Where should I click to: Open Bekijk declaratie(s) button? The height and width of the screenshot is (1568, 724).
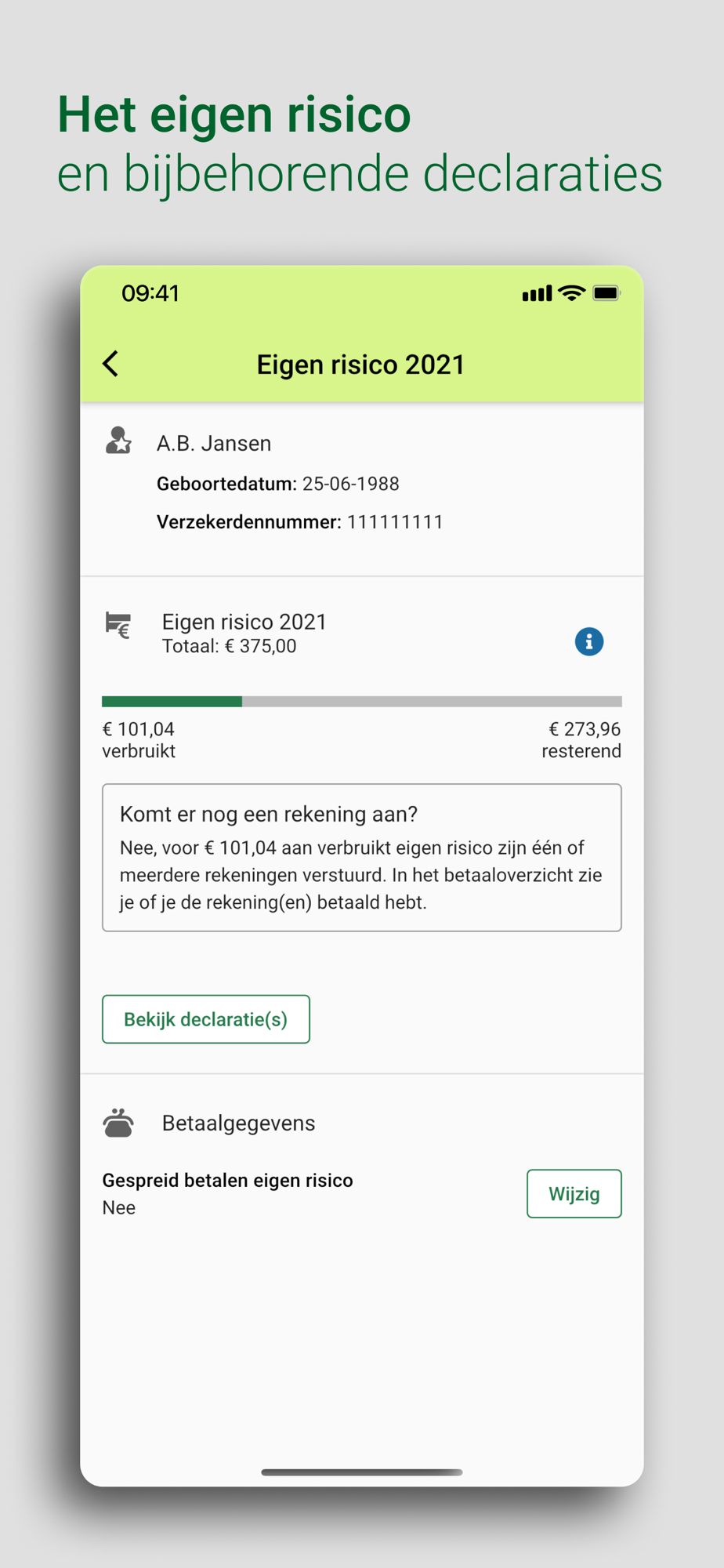(206, 1019)
